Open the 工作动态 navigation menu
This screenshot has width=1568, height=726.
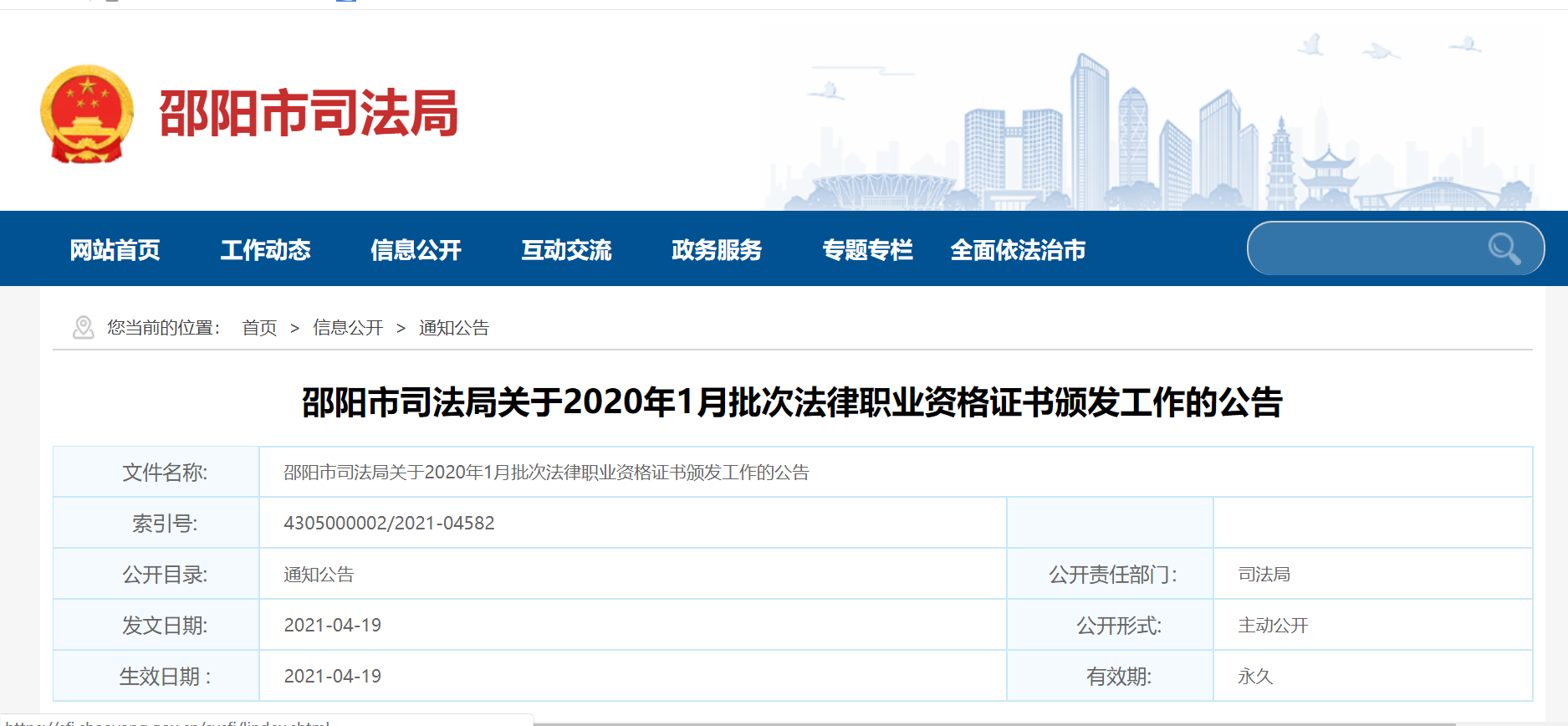(x=265, y=250)
